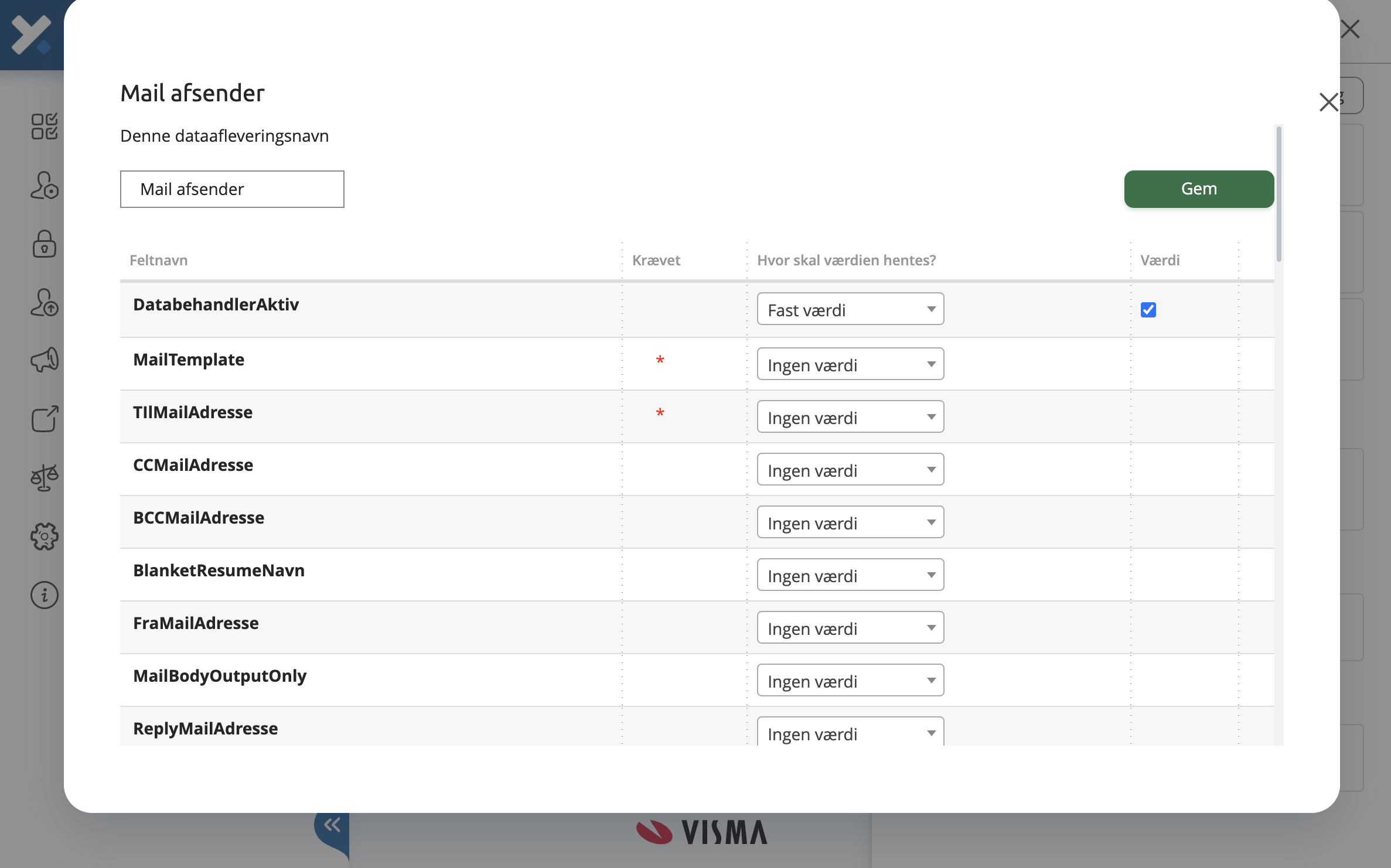Open the megaphone announcements sidebar icon
Viewport: 1391px width, 868px height.
[x=45, y=360]
